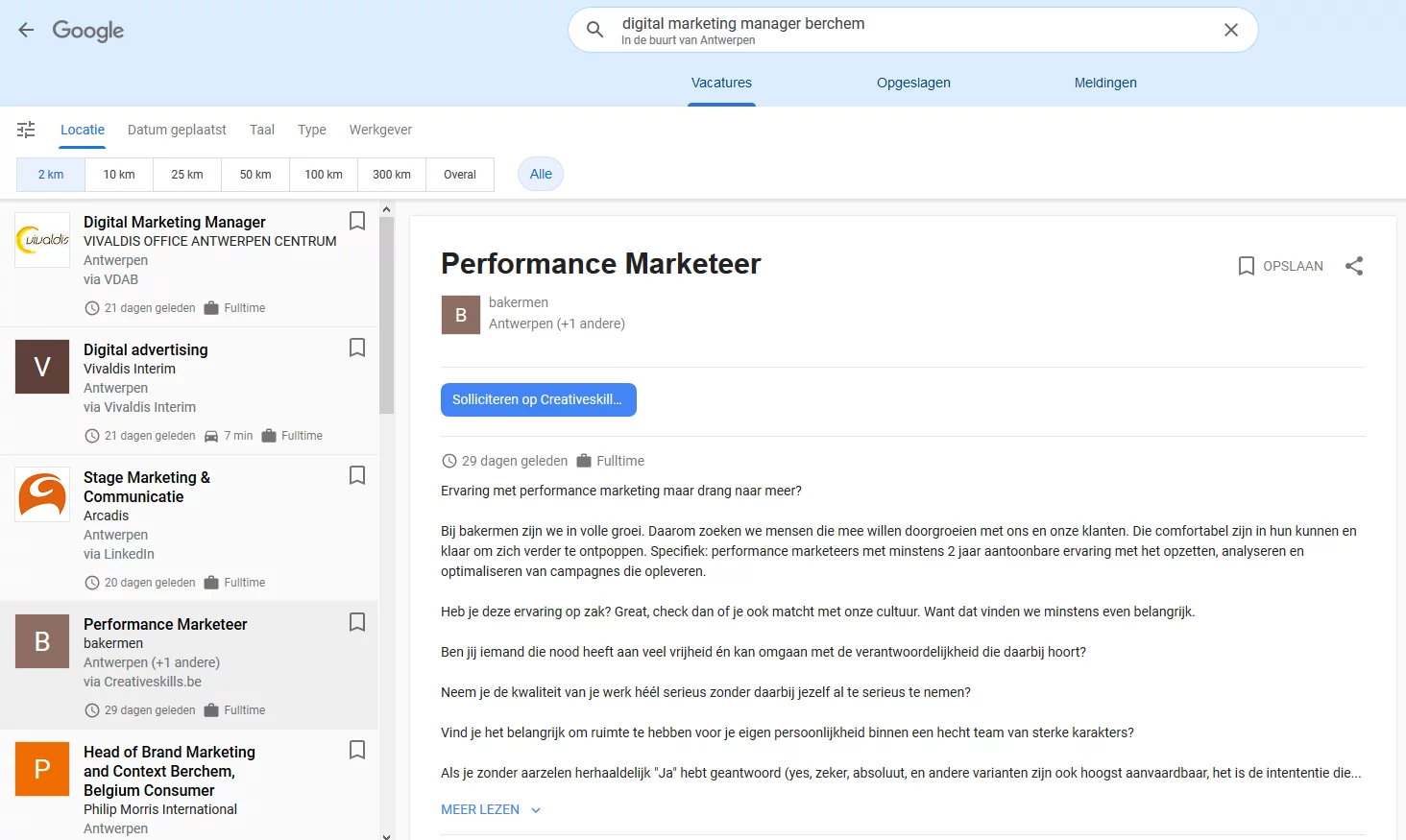The width and height of the screenshot is (1406, 840).
Task: Select the Werkgever filter
Action: [x=380, y=130]
